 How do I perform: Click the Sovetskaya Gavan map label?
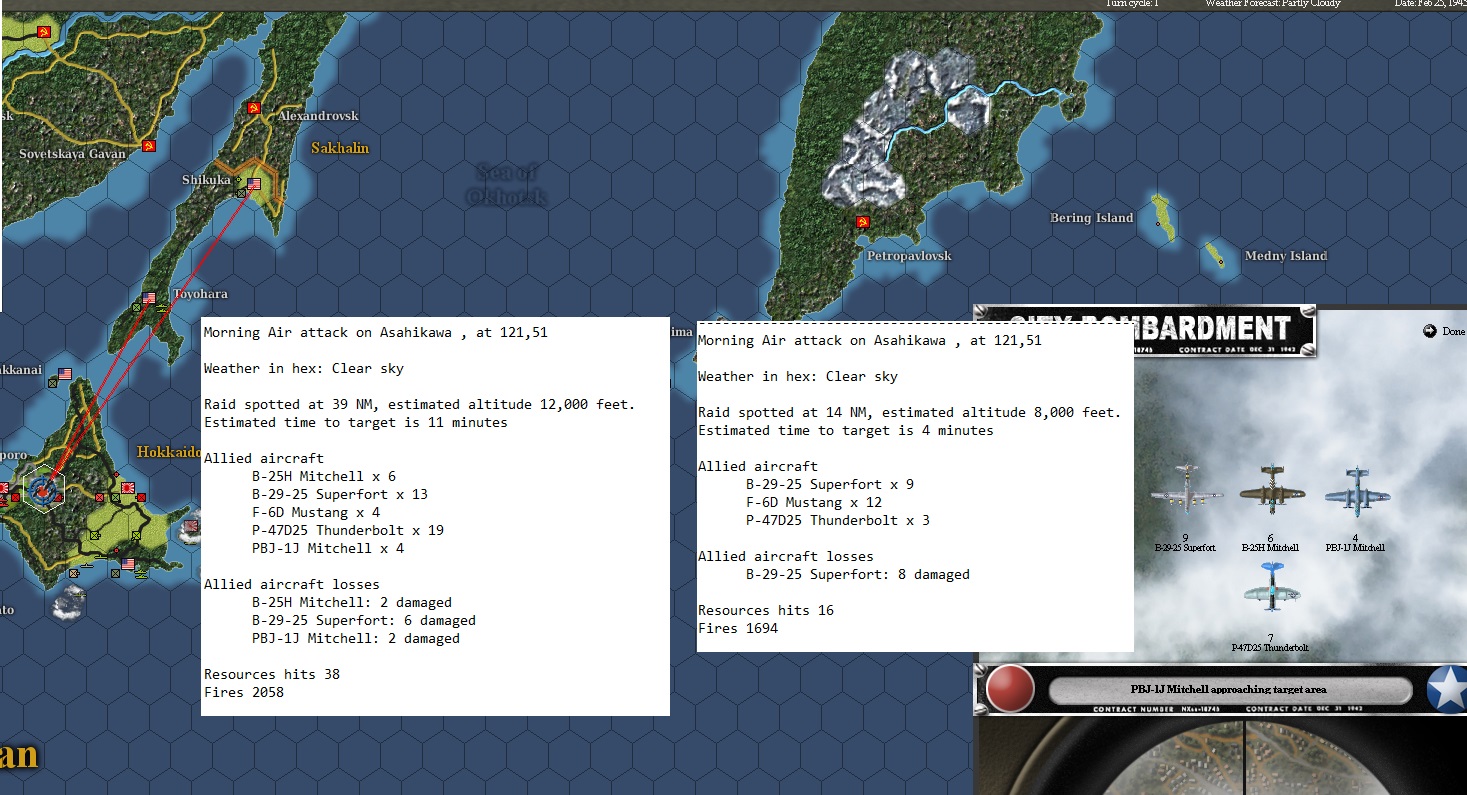pos(73,154)
